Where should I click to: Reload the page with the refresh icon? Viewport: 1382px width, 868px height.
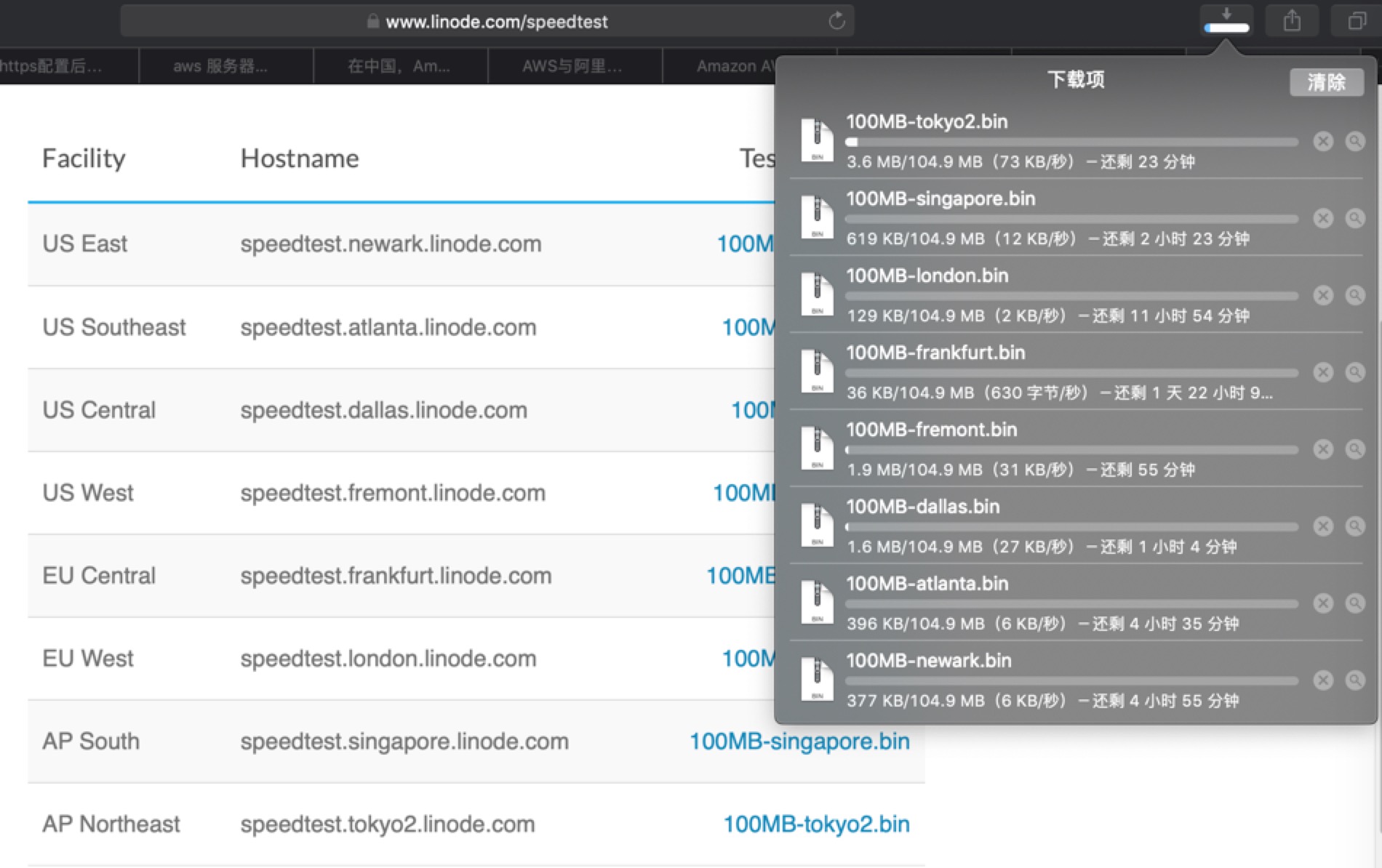(x=836, y=20)
